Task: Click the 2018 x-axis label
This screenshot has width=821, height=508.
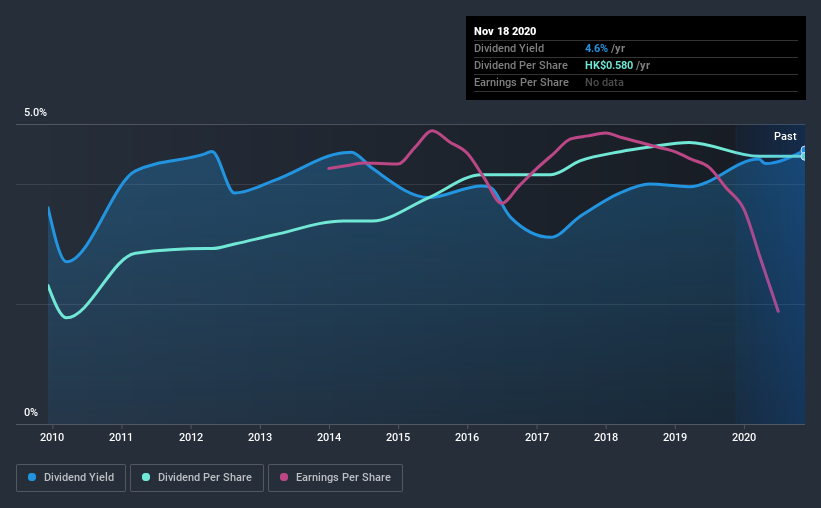Action: (606, 437)
